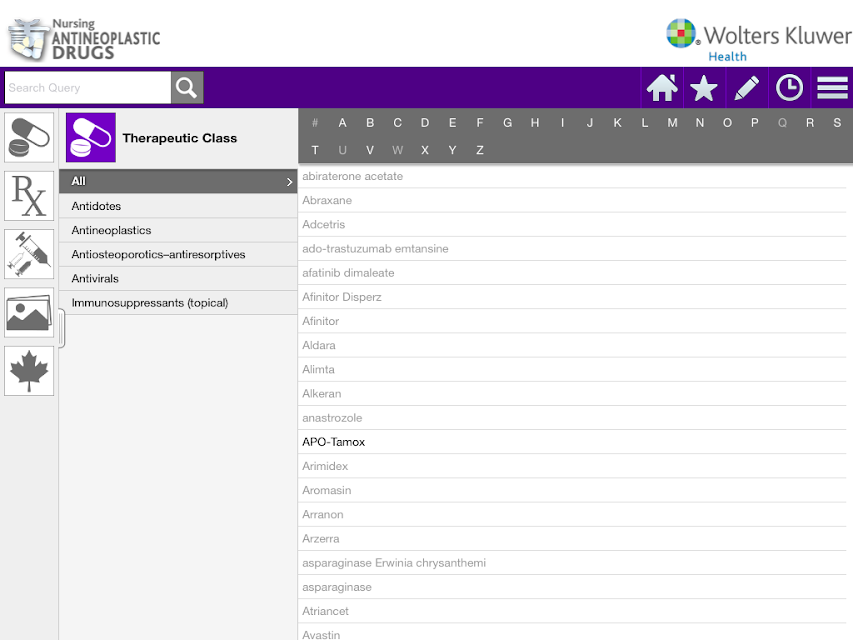
Task: Select Antidotes therapeutic class
Action: [x=178, y=206]
